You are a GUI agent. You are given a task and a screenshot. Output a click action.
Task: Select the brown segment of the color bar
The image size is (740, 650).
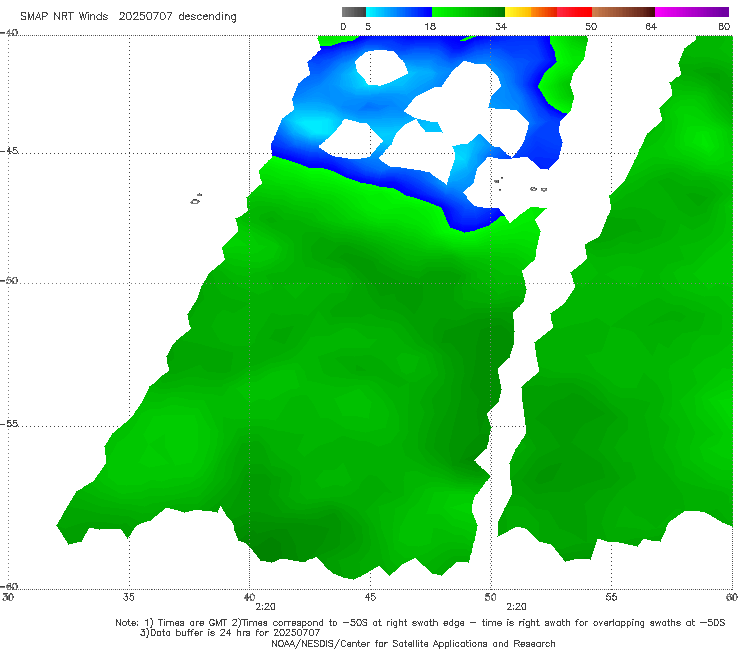[623, 12]
